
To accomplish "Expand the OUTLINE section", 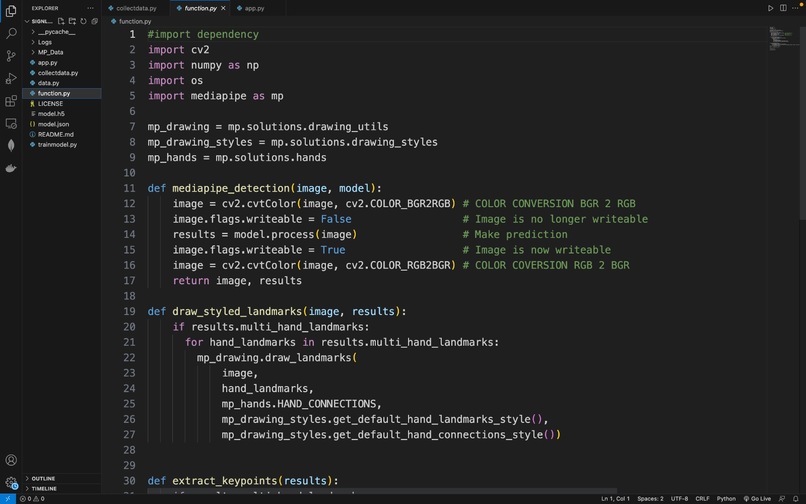I will coord(43,478).
